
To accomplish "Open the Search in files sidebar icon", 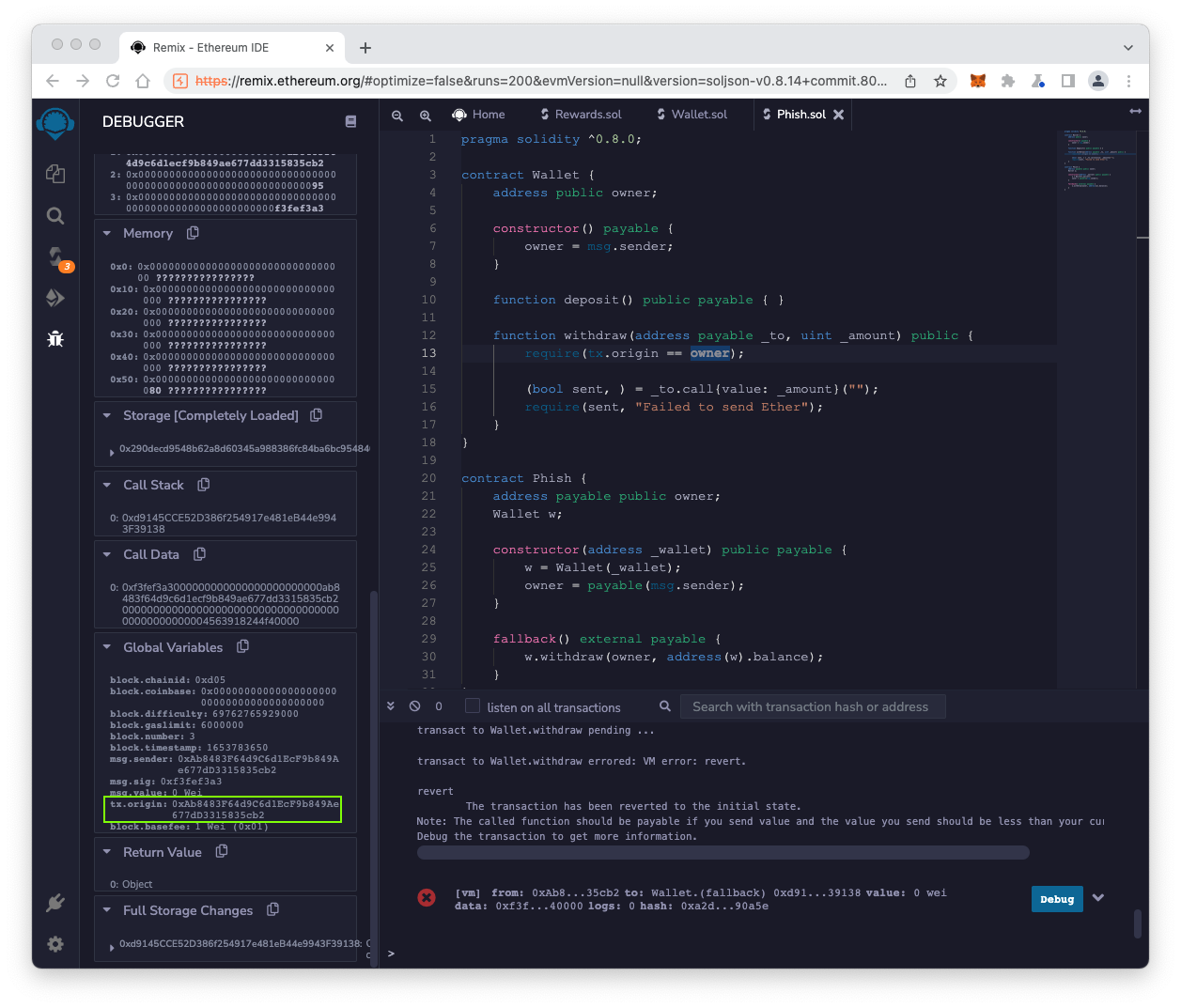I will point(55,216).
